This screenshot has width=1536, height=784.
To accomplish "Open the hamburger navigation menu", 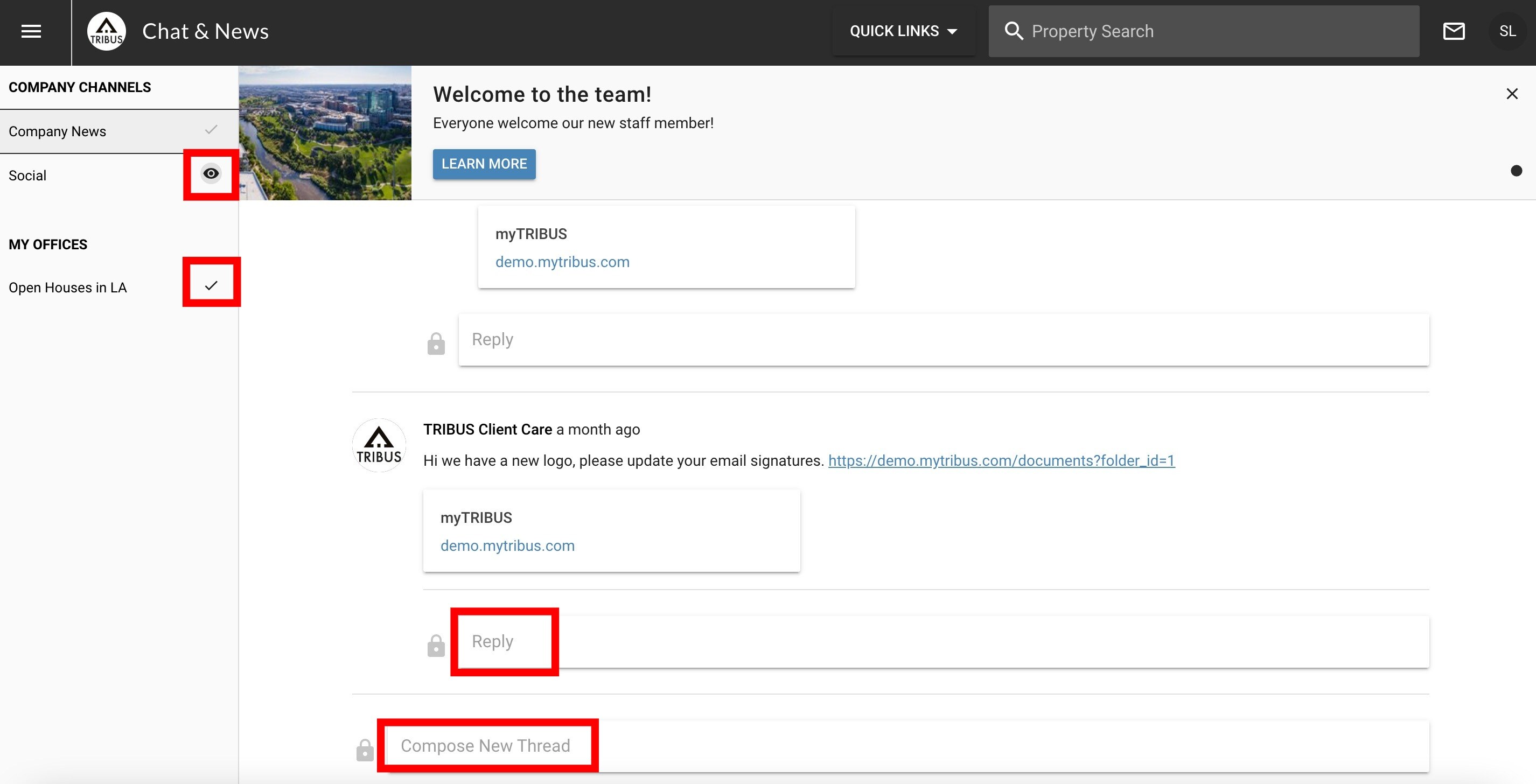I will [x=31, y=31].
